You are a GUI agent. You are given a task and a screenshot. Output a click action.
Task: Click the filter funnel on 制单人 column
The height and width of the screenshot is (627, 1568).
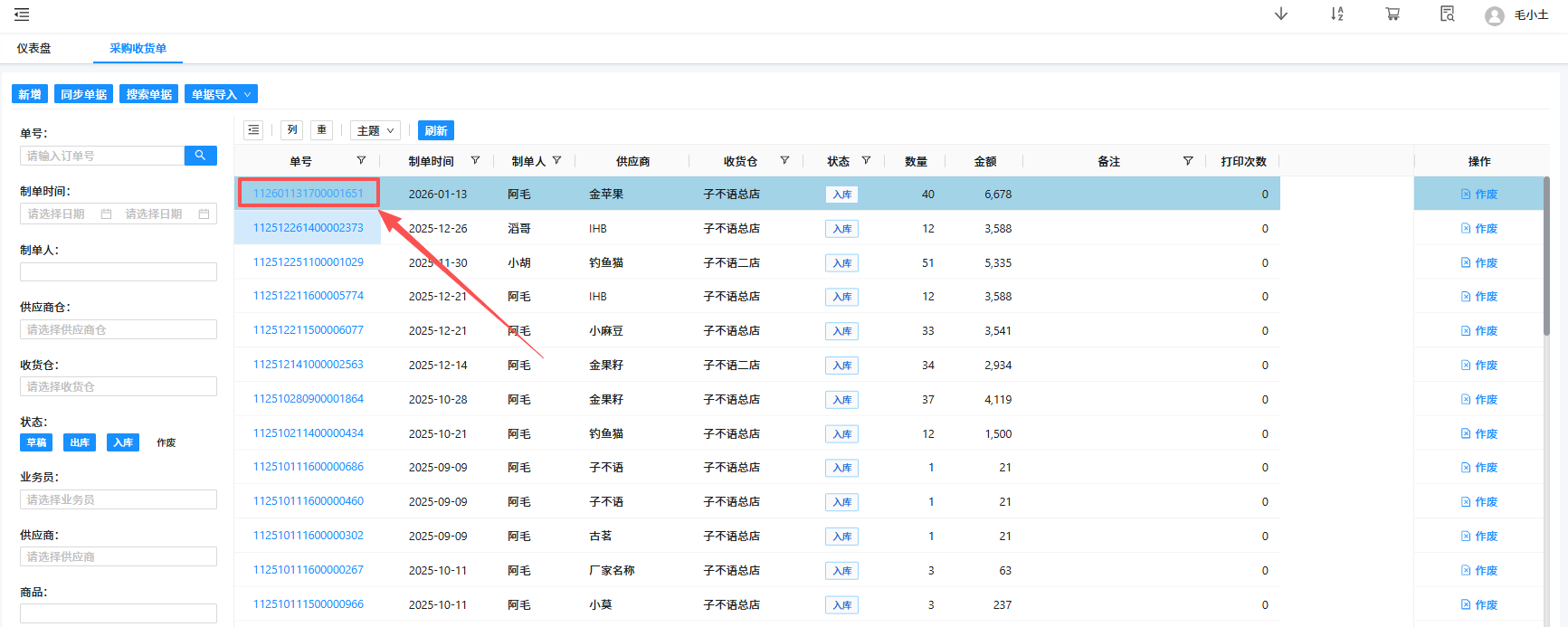[557, 161]
